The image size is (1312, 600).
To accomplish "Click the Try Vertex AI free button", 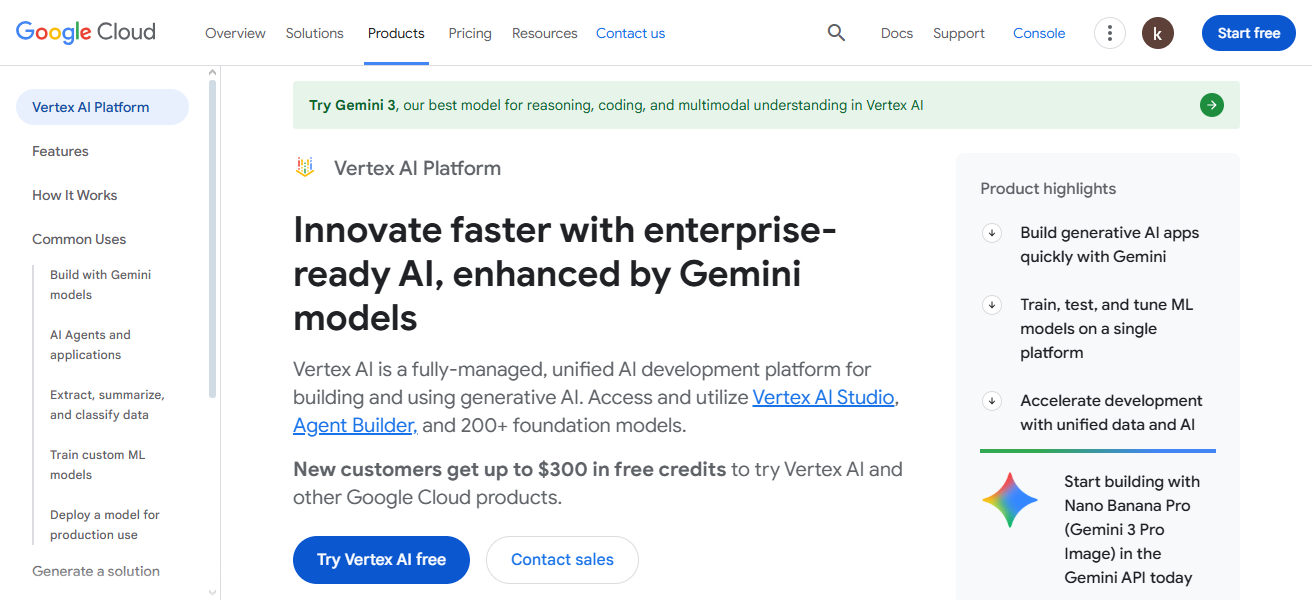I will pos(381,559).
